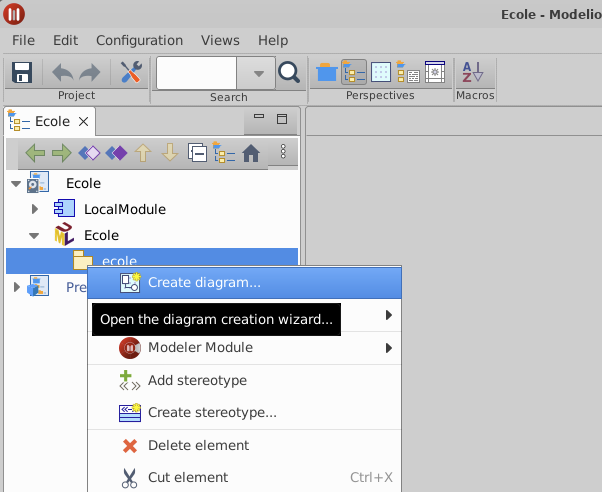This screenshot has height=492, width=602.
Task: Go to home in the browser toolbar
Action: pos(251,153)
